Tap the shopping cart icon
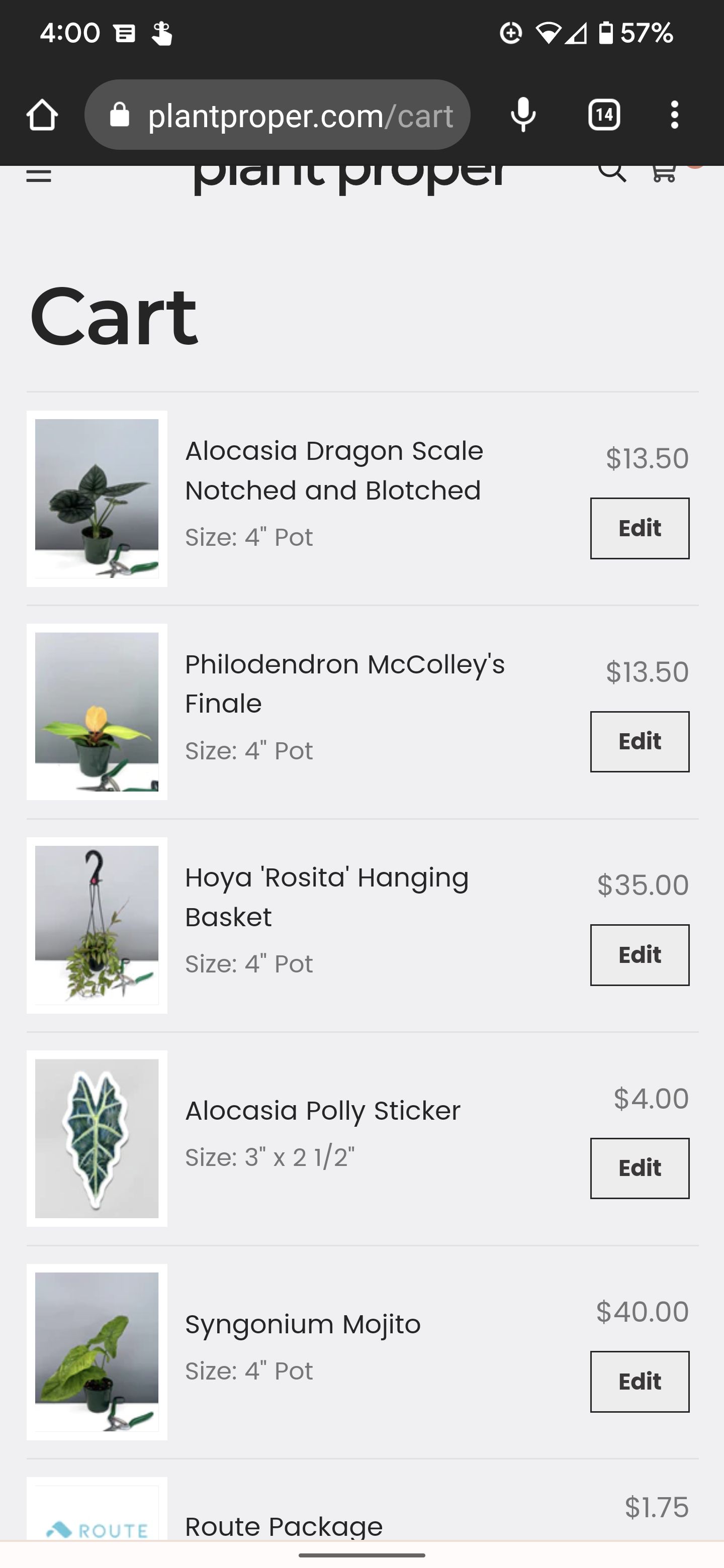Viewport: 724px width, 1568px height. (664, 172)
